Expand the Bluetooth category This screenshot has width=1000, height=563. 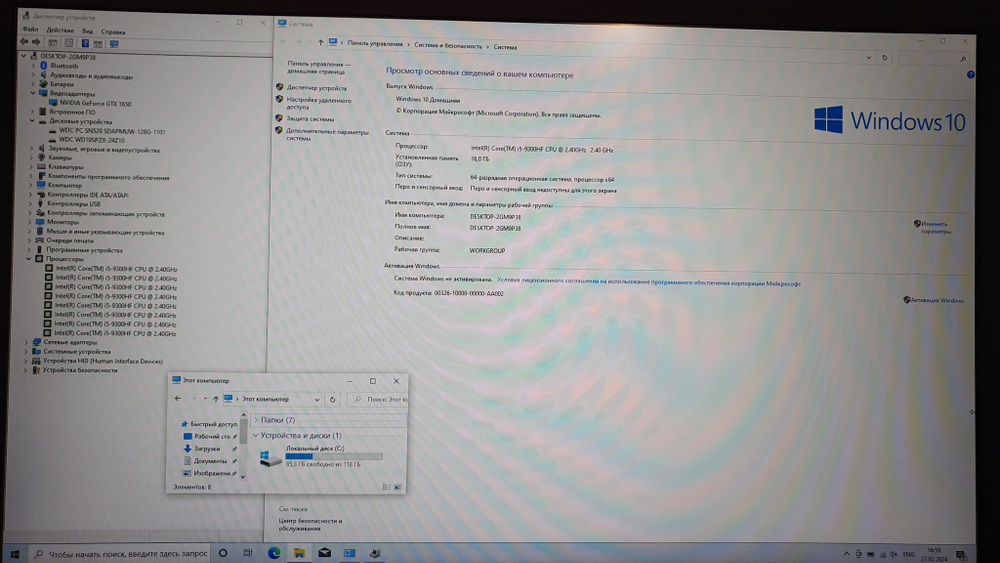point(33,66)
